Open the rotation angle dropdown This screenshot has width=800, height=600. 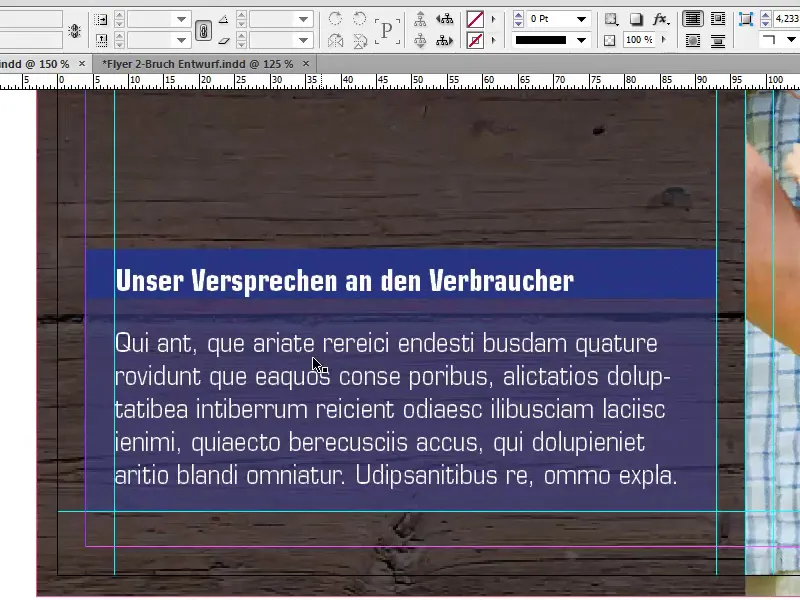point(304,19)
